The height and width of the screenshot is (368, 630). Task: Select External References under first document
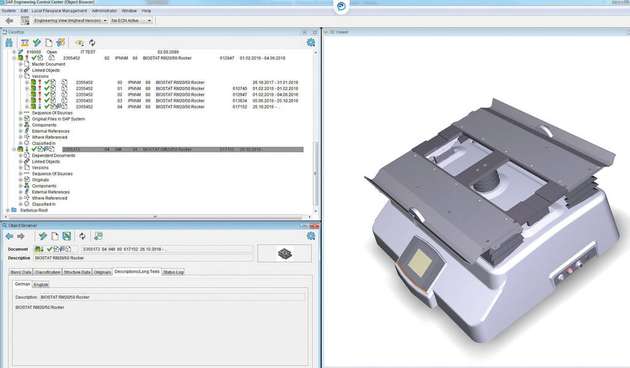[x=51, y=131]
